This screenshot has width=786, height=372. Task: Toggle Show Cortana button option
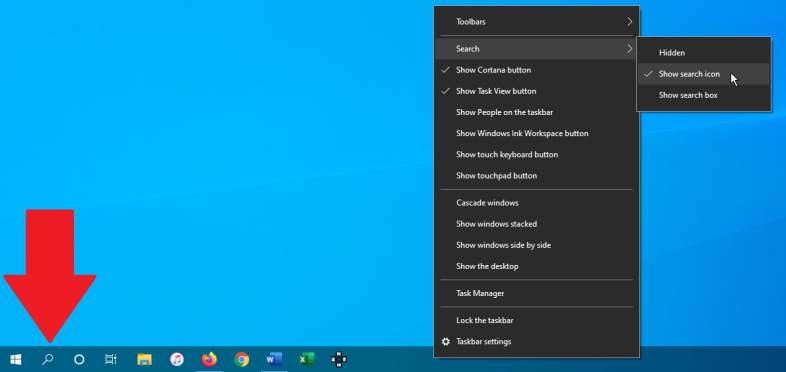click(536, 70)
